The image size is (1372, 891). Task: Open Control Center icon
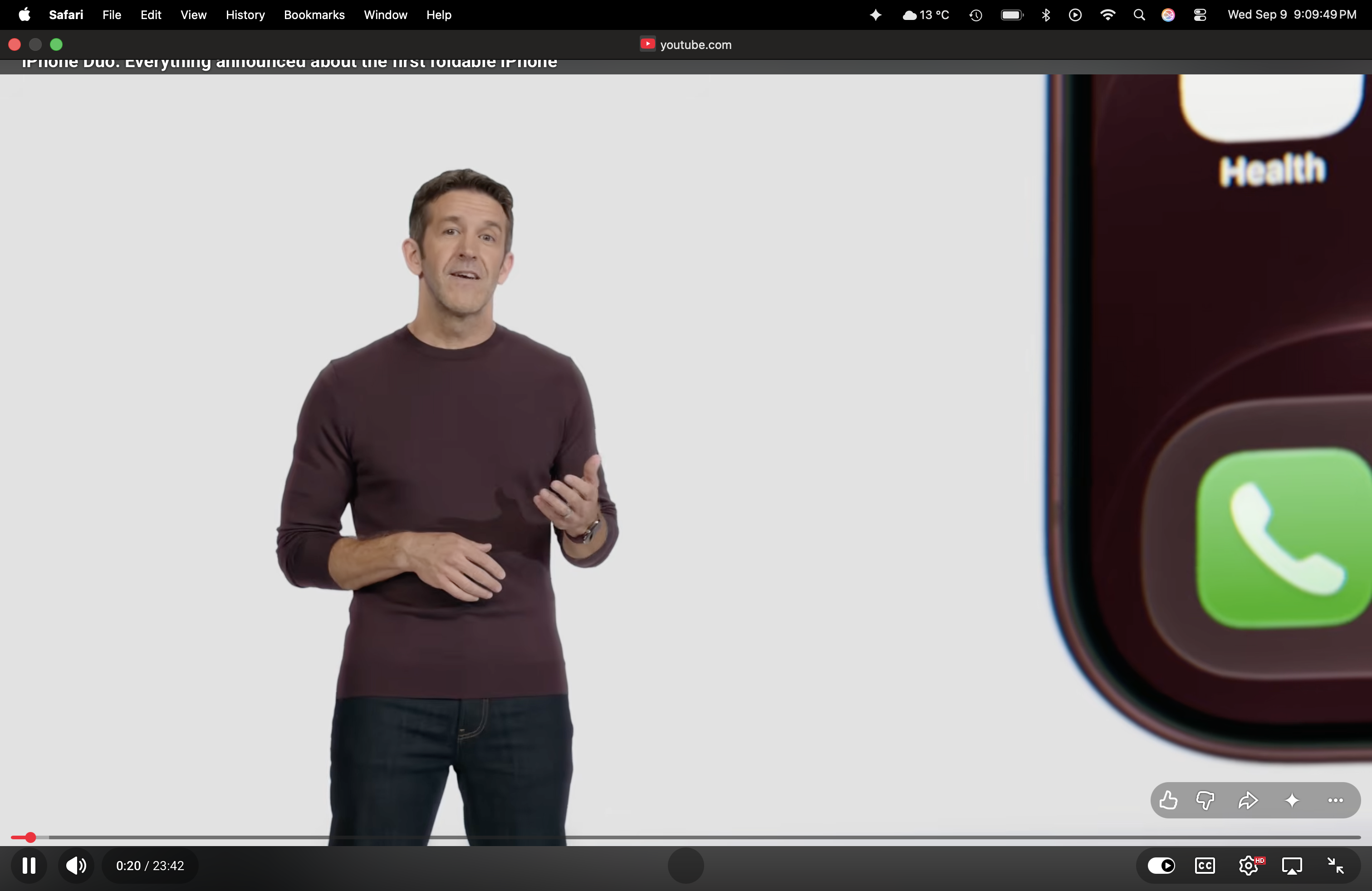[1200, 15]
